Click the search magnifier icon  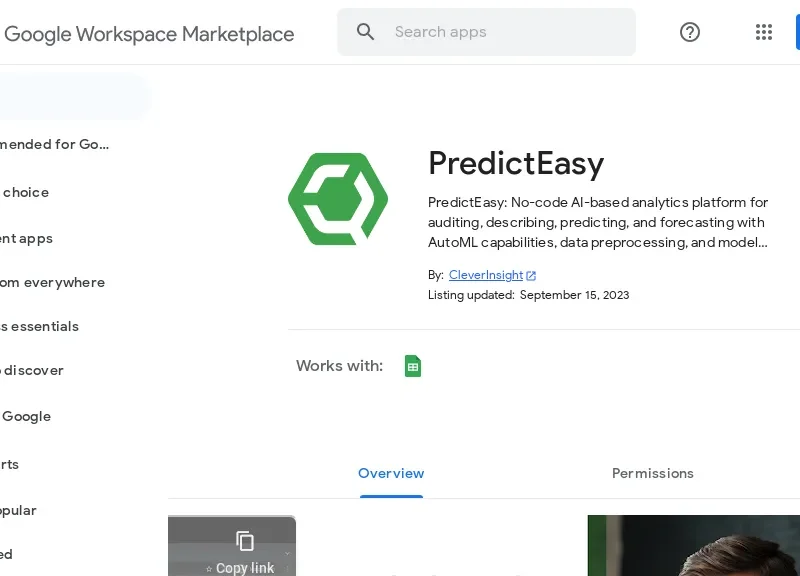coord(366,32)
